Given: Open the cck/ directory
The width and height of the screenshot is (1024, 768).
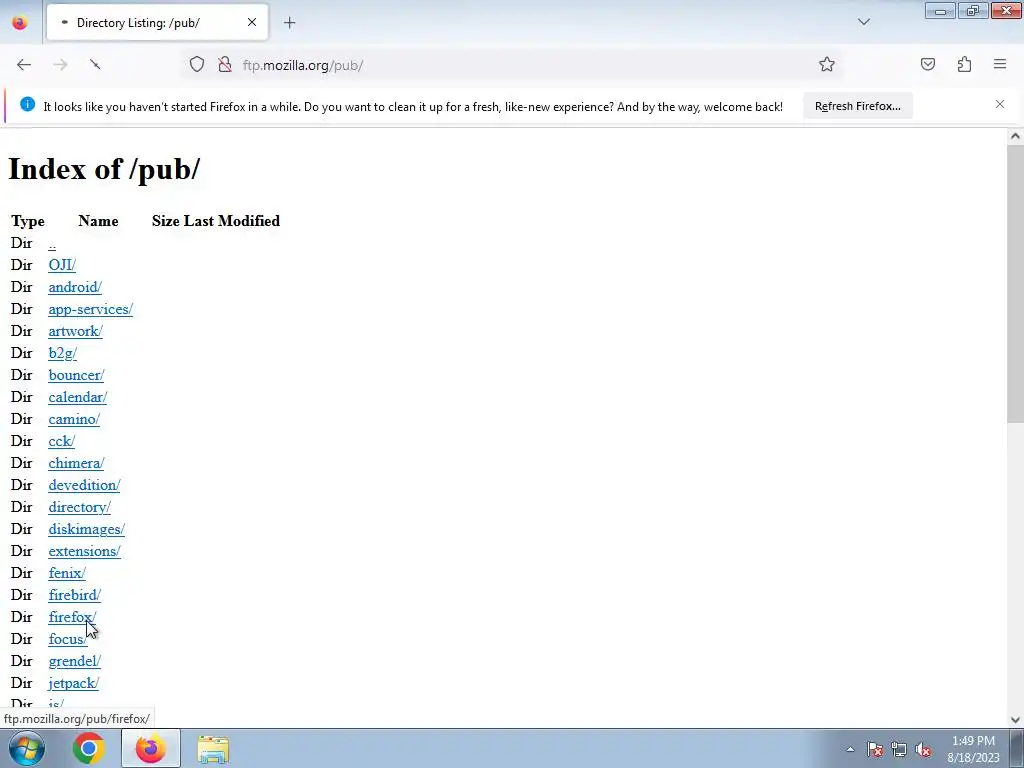Looking at the screenshot, I should [61, 441].
